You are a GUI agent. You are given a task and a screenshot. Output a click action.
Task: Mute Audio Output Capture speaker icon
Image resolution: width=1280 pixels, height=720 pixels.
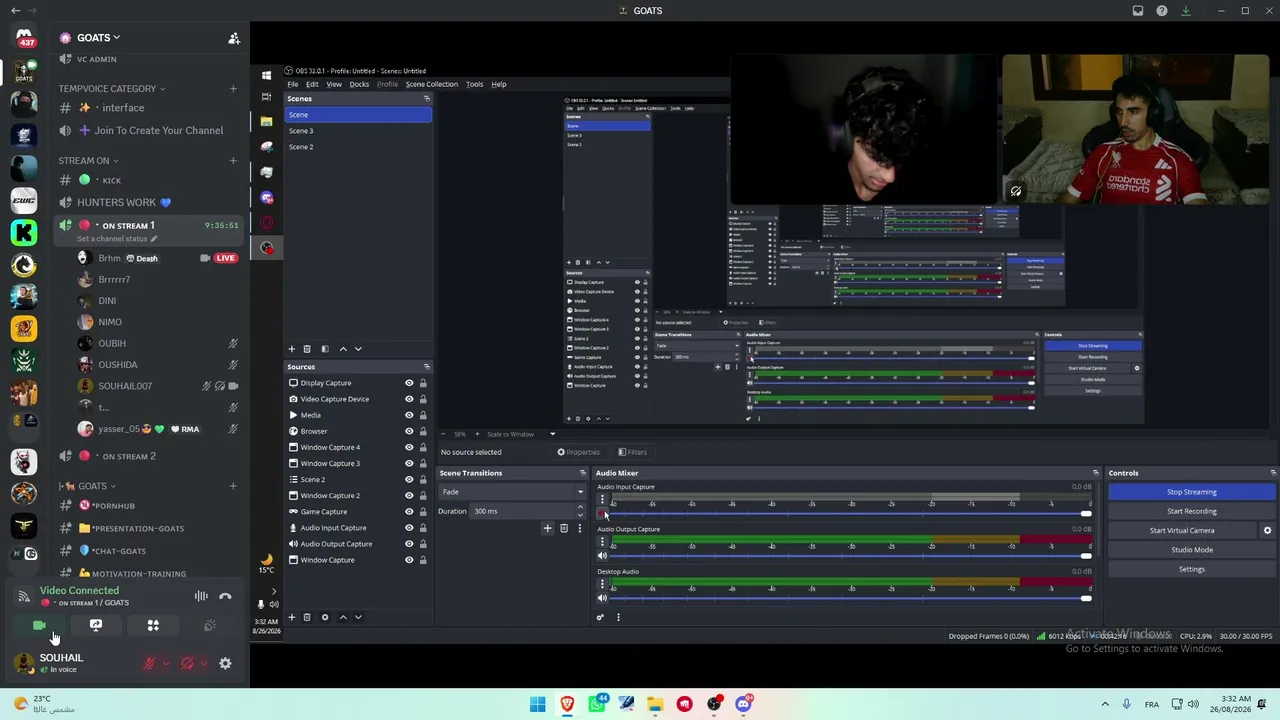coord(602,556)
